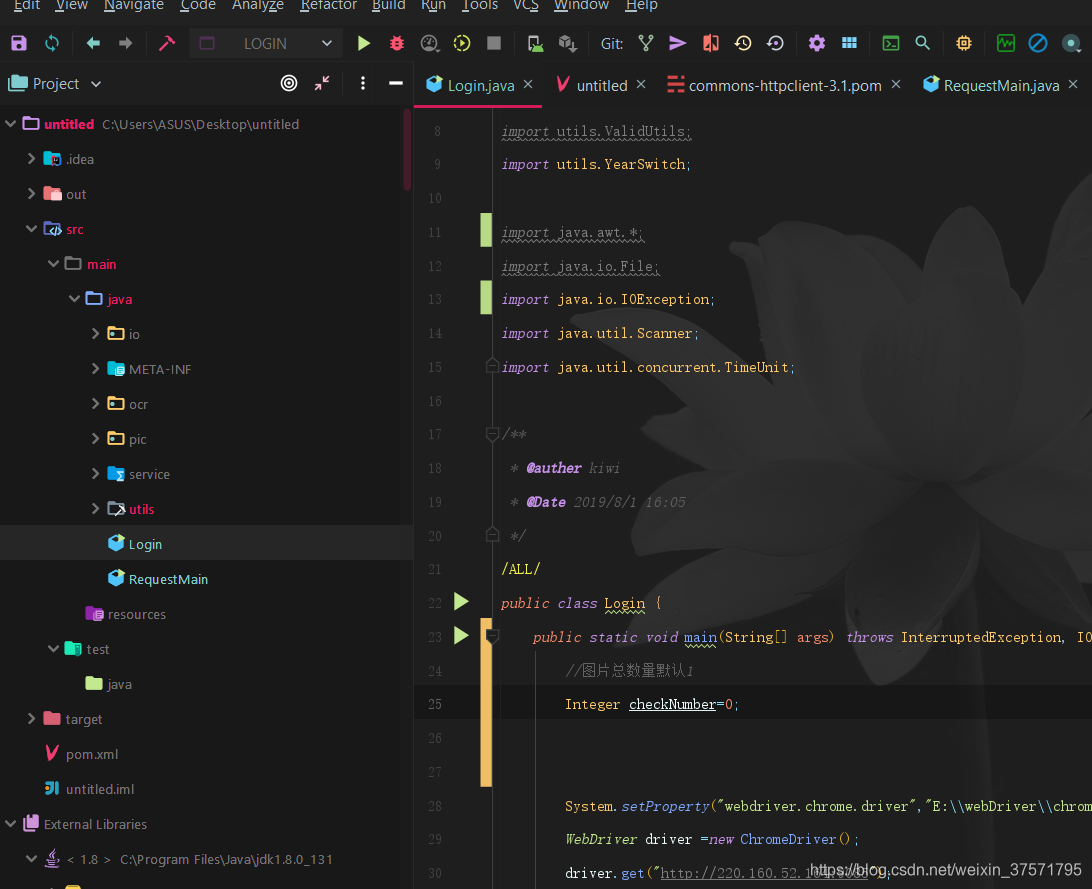Click checkNumber variable in editor
This screenshot has width=1092, height=889.
pyautogui.click(x=672, y=704)
